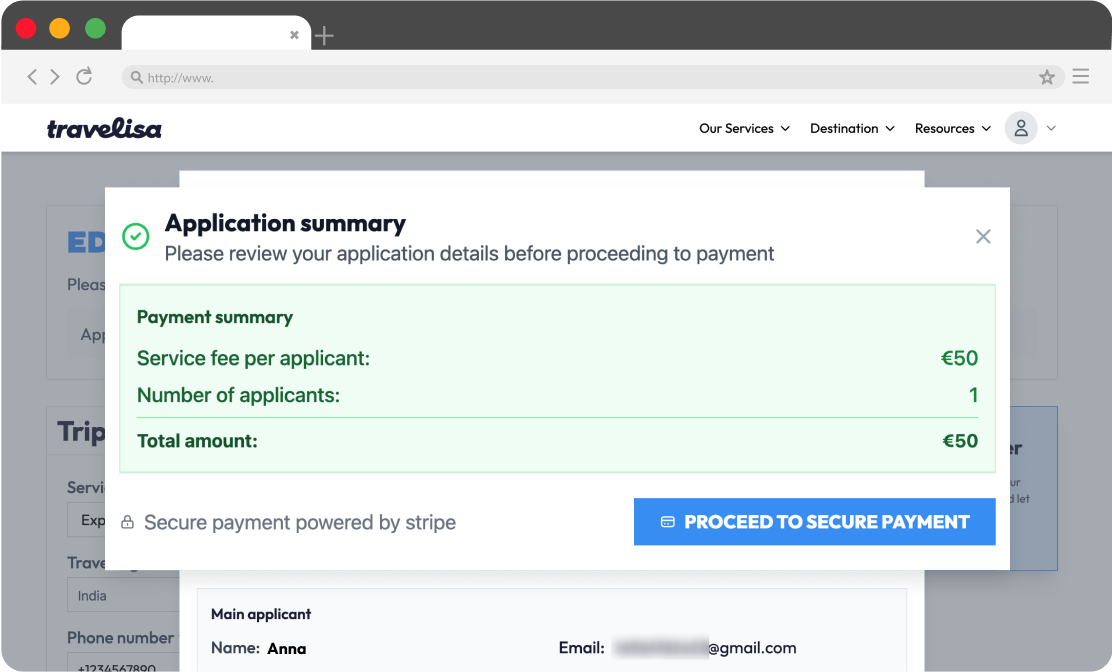Reload the page with refresh icon
The height and width of the screenshot is (672, 1112).
84,76
